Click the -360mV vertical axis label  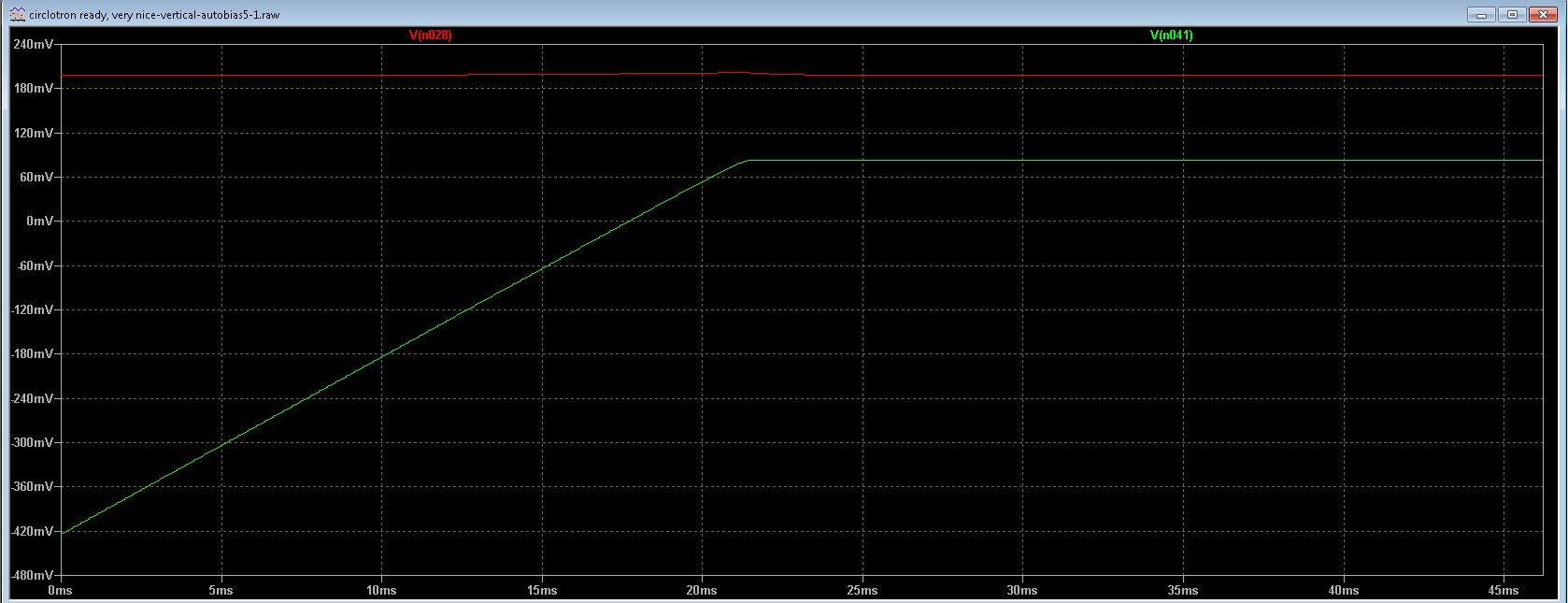tap(32, 486)
